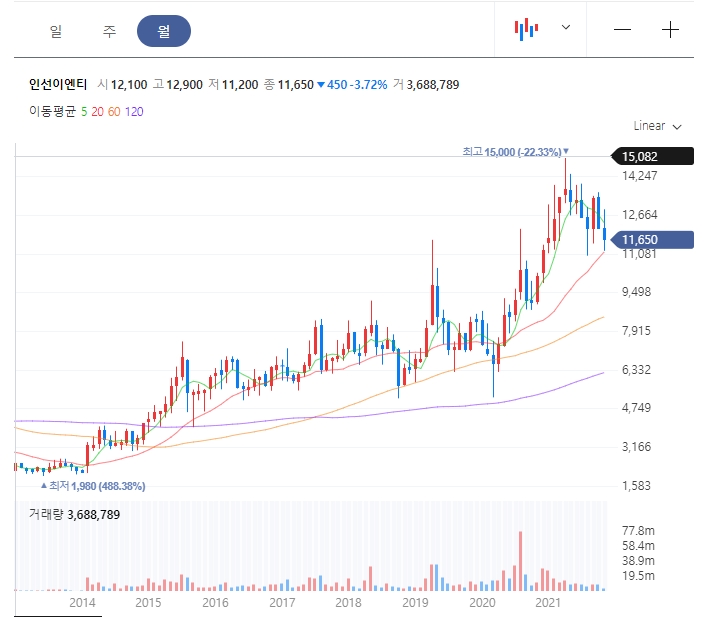Click the 1,583 price axis label
Viewport: 706px width, 617px height.
click(636, 485)
